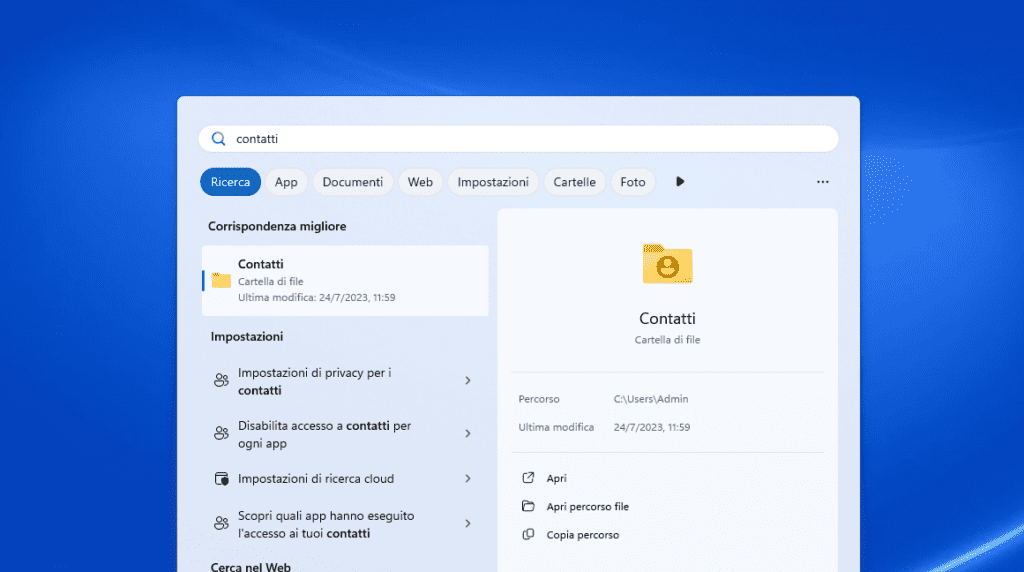Expand chevron for 'Scopri quali app hanno eseguito'
The width and height of the screenshot is (1024, 572).
point(468,523)
